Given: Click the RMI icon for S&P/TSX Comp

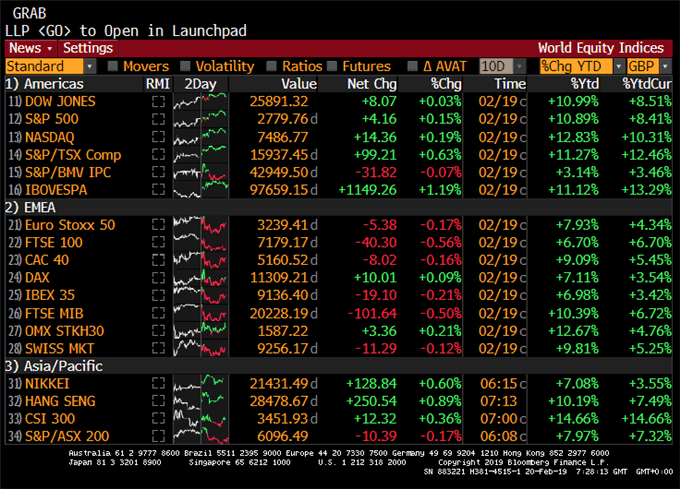Looking at the screenshot, I should point(158,155).
